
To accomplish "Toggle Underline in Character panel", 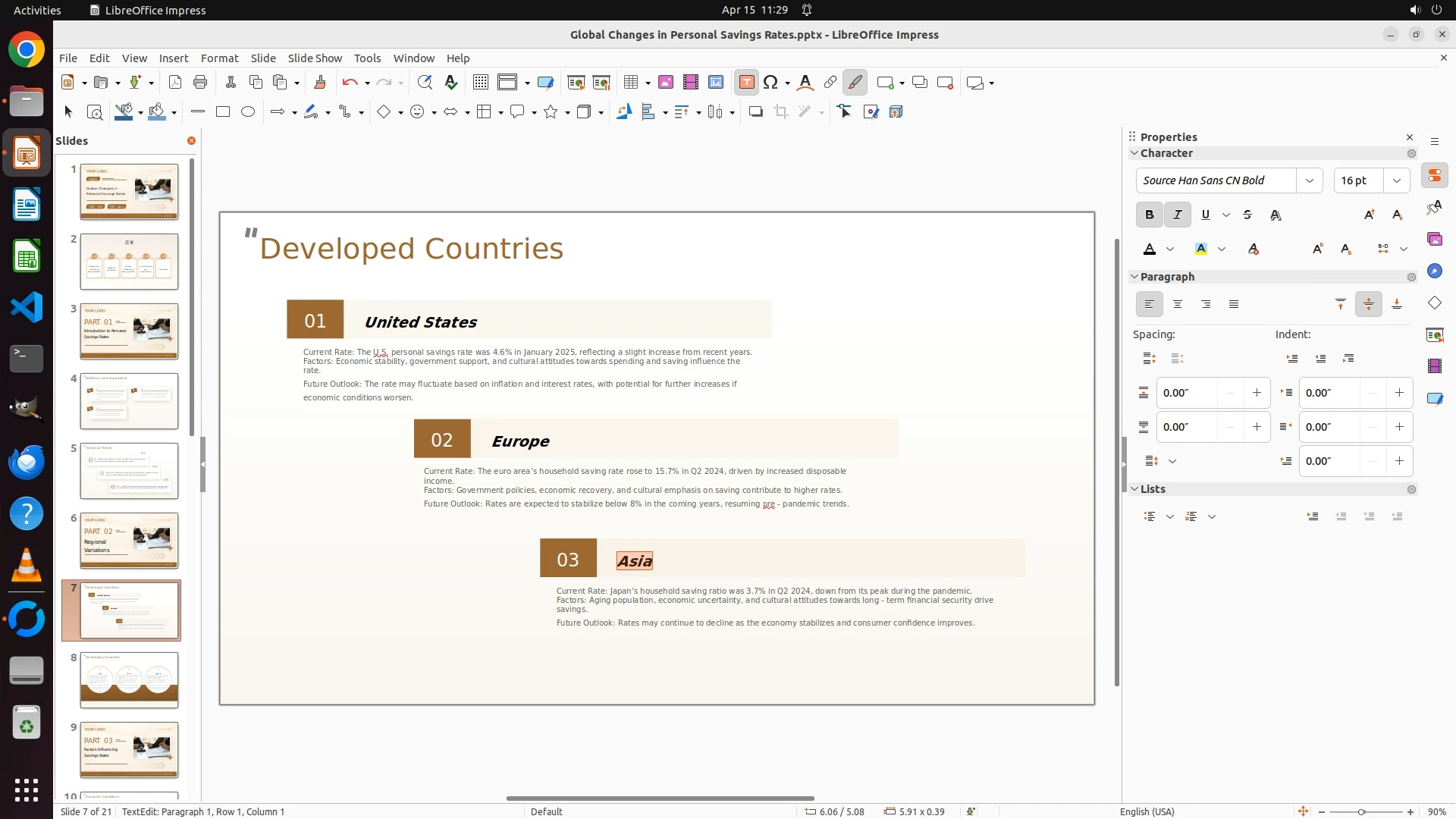I will point(1206,215).
